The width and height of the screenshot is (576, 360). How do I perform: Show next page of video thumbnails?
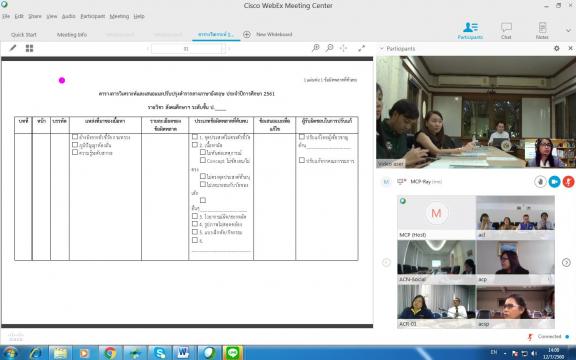pyautogui.click(x=566, y=262)
